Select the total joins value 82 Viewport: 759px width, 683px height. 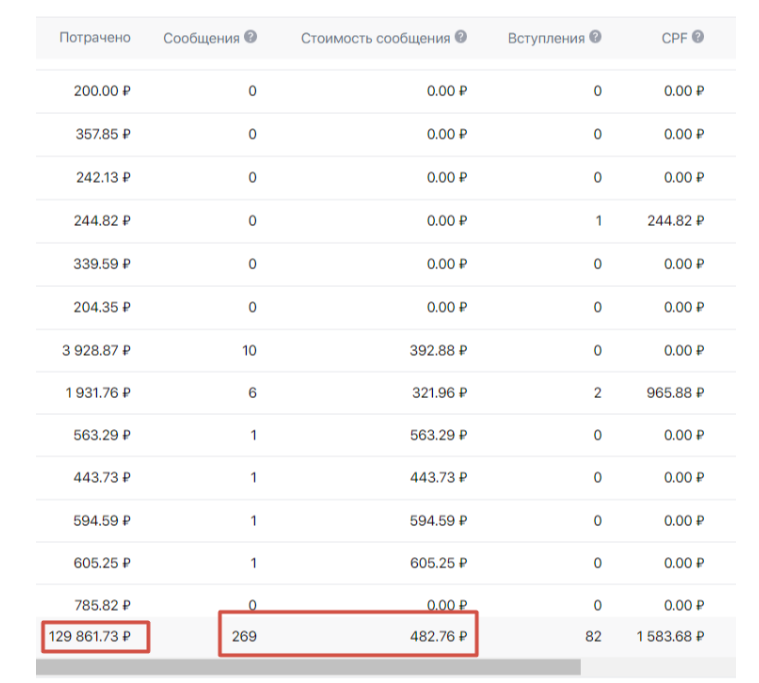pyautogui.click(x=593, y=636)
